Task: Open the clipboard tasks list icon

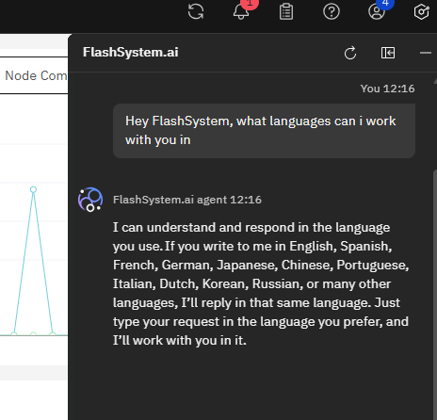Action: coord(286,12)
